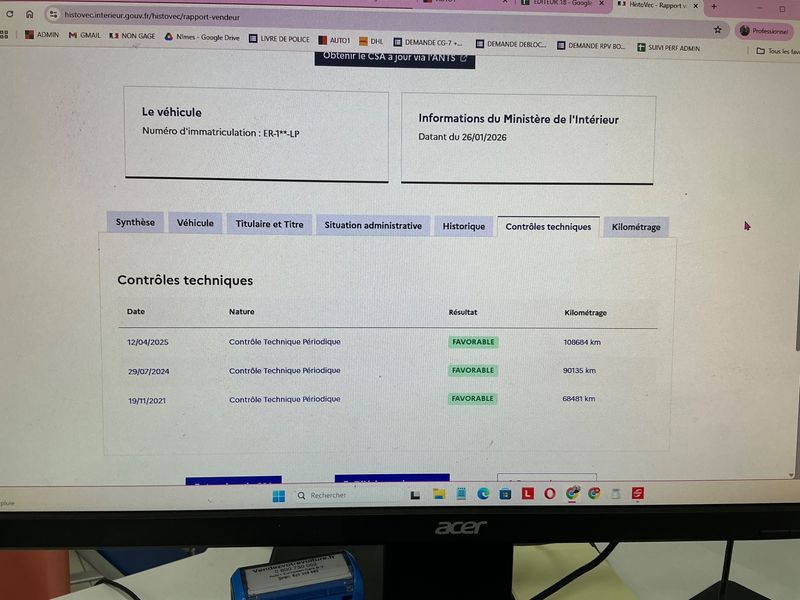This screenshot has width=800, height=600.
Task: Switch to the EDITEUR 18 Google tab
Action: click(x=556, y=3)
